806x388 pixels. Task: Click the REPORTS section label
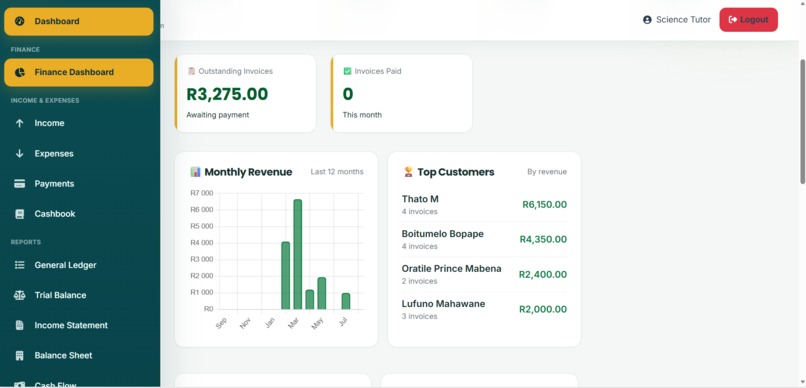(x=26, y=242)
